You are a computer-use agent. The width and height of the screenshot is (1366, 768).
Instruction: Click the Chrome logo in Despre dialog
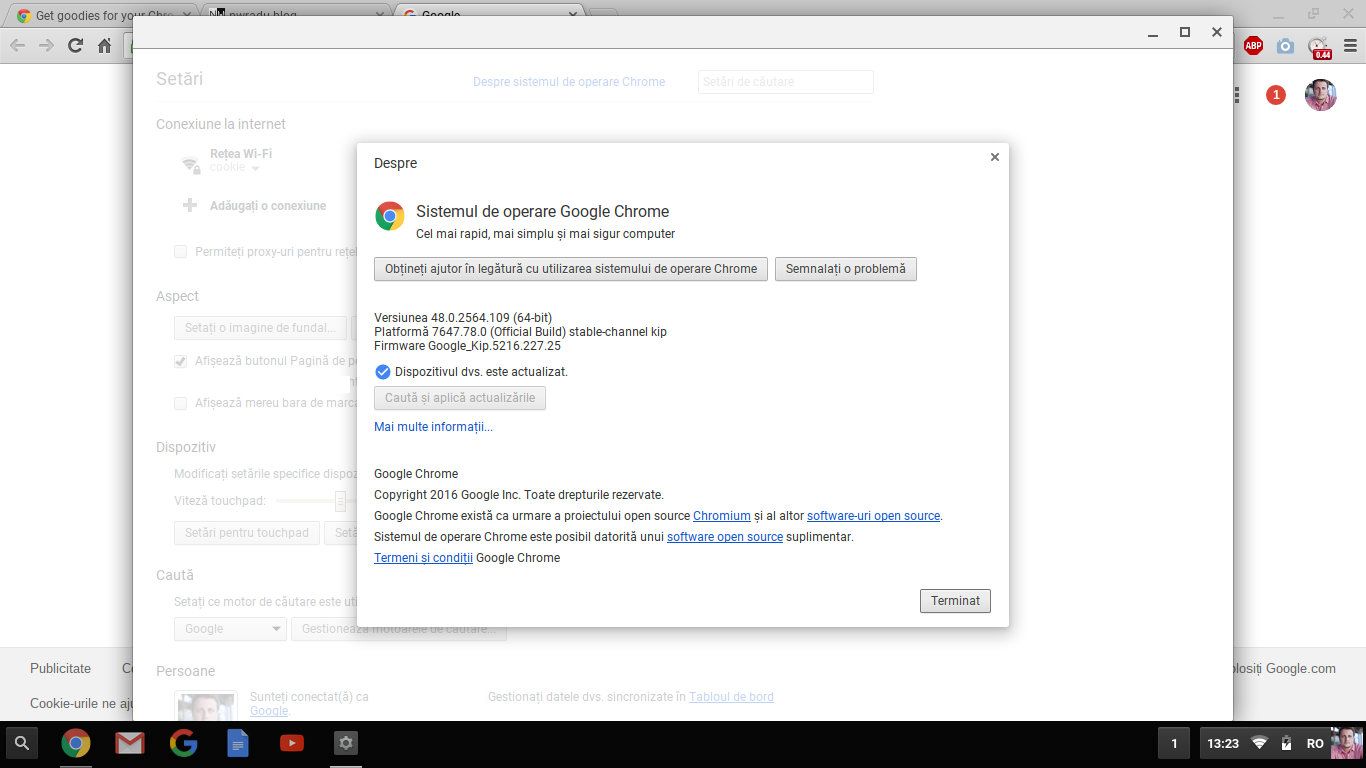coord(389,216)
